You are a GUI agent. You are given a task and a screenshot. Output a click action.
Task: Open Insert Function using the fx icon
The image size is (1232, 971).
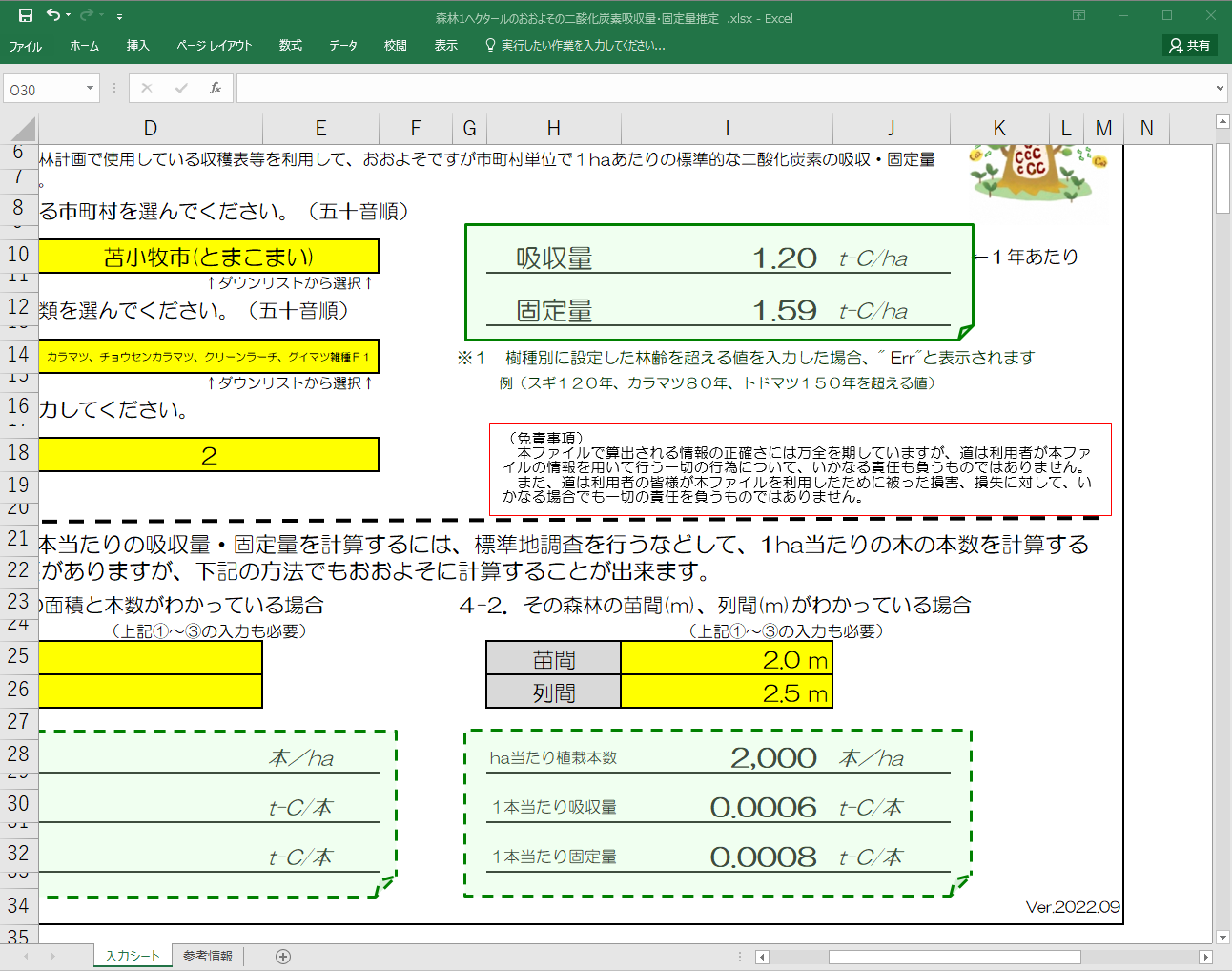pos(216,88)
